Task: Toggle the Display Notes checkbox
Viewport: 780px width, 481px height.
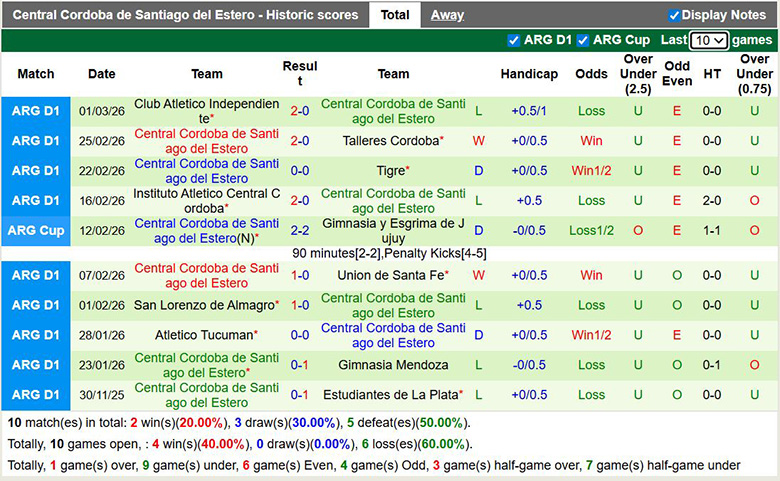Action: click(675, 15)
